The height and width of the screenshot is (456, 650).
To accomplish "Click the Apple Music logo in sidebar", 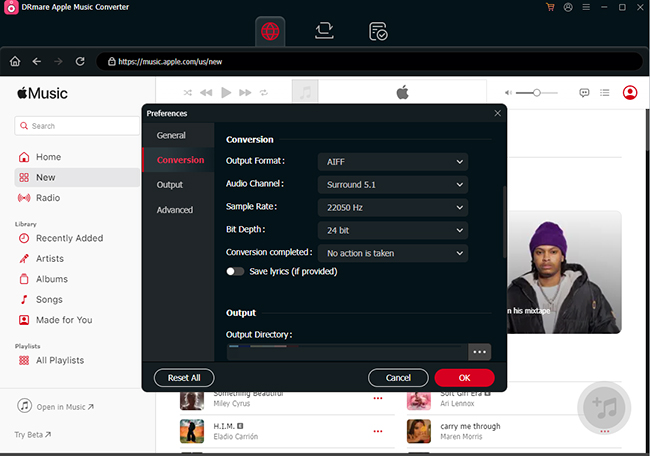I will pos(42,93).
